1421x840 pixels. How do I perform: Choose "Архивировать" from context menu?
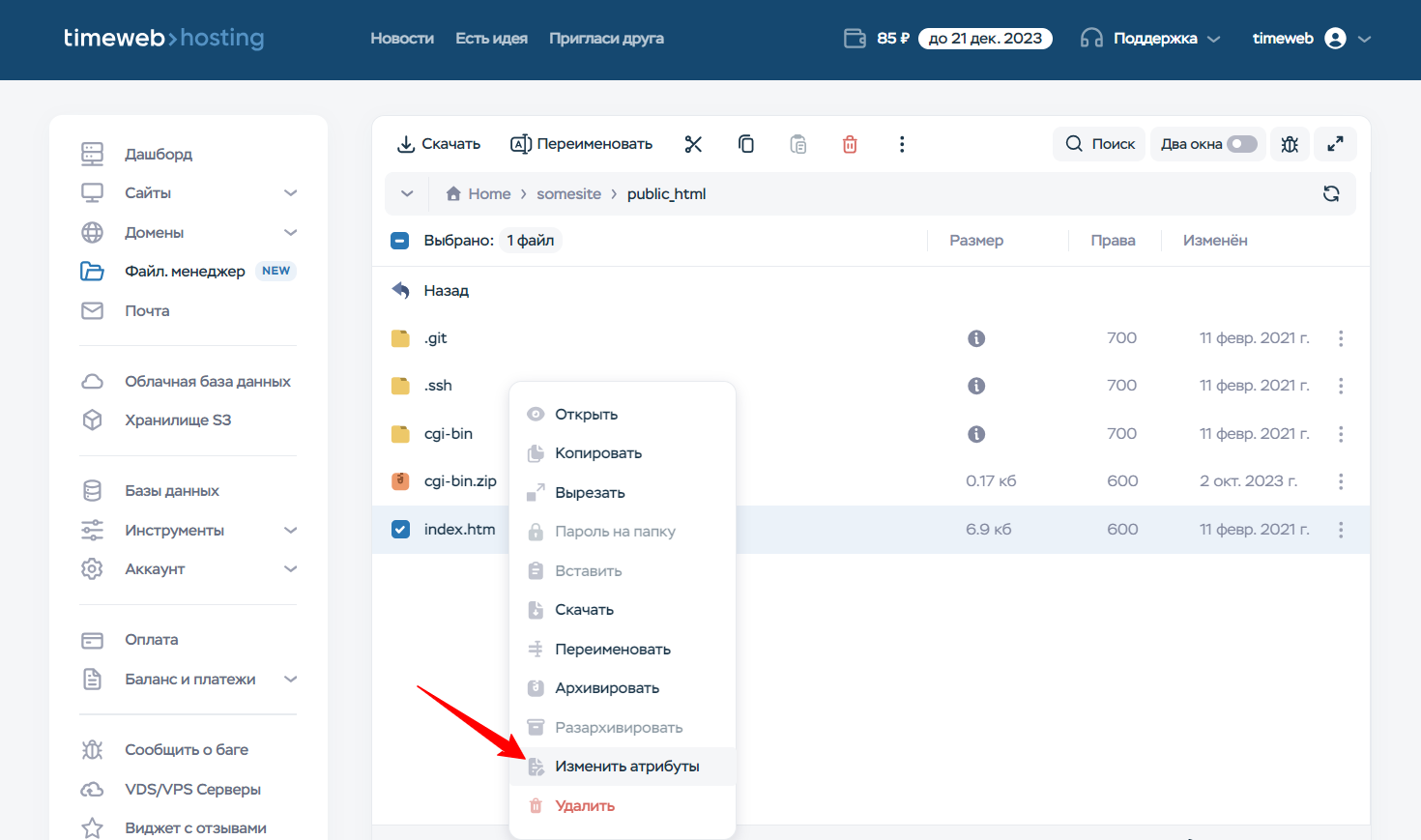click(606, 688)
